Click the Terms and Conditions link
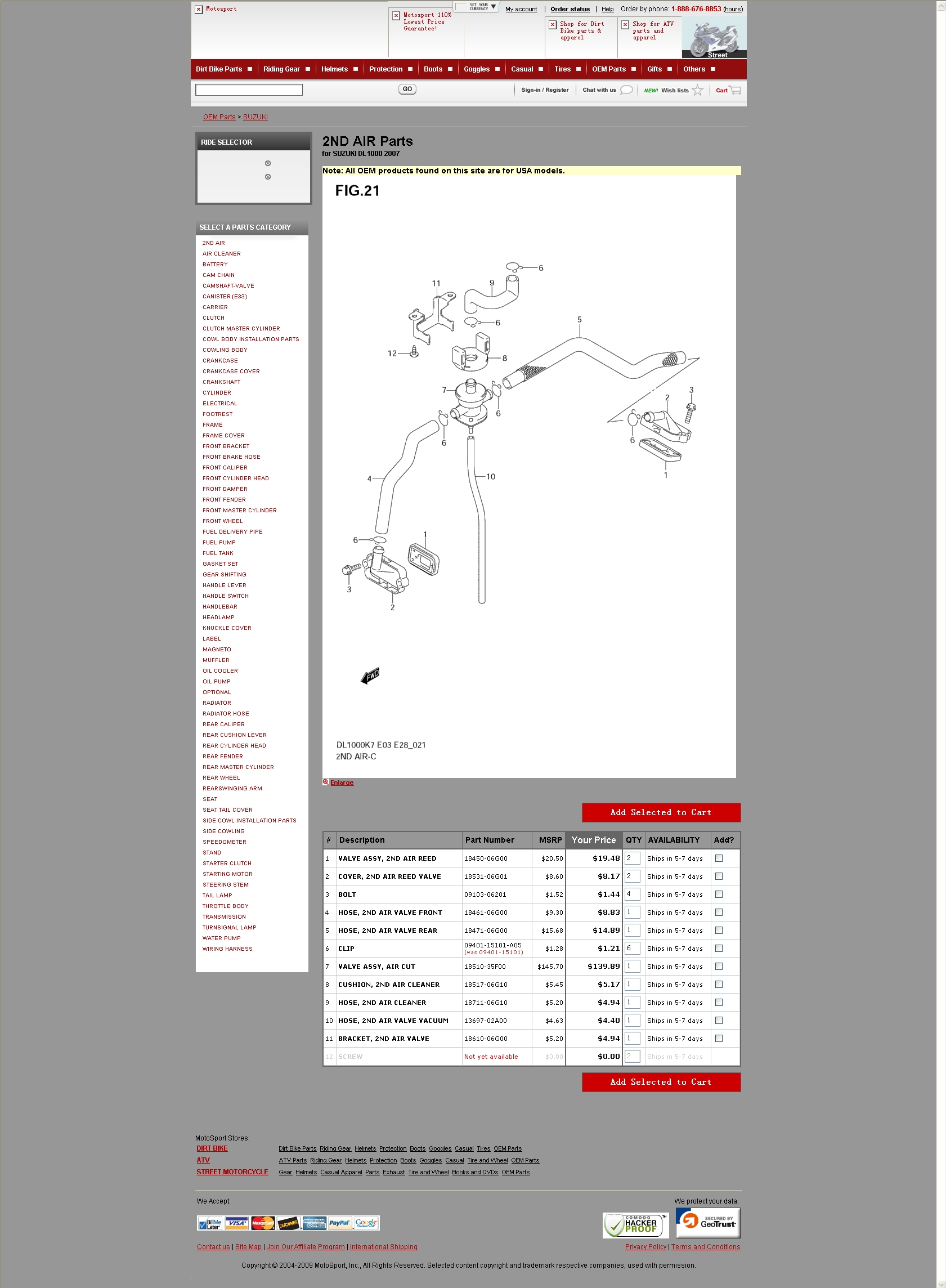Screen dimensions: 946x1288 point(706,1247)
